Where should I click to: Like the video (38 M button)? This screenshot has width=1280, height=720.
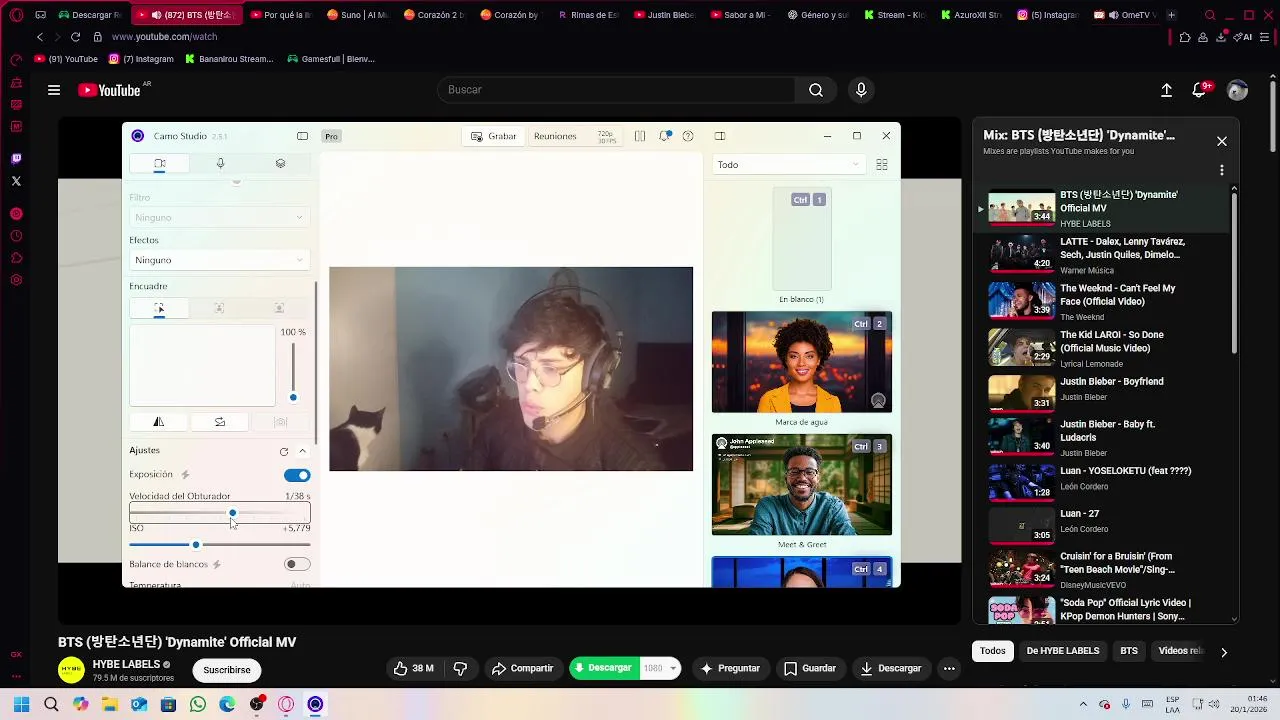[414, 668]
